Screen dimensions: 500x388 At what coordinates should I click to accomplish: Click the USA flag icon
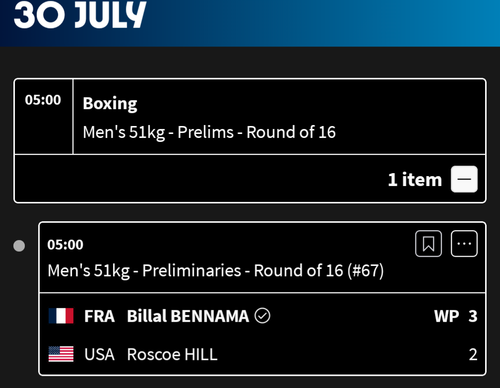coord(61,354)
